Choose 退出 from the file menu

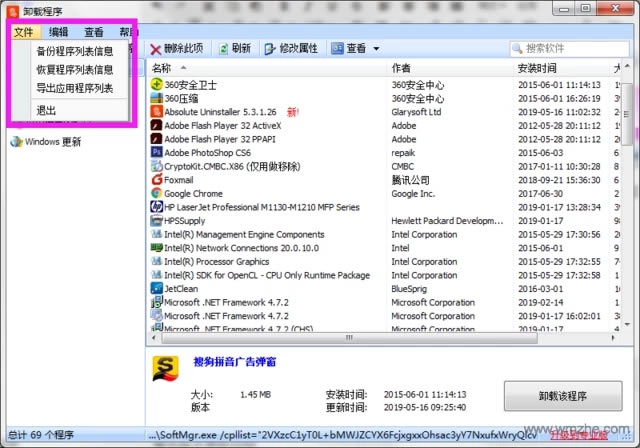point(46,110)
